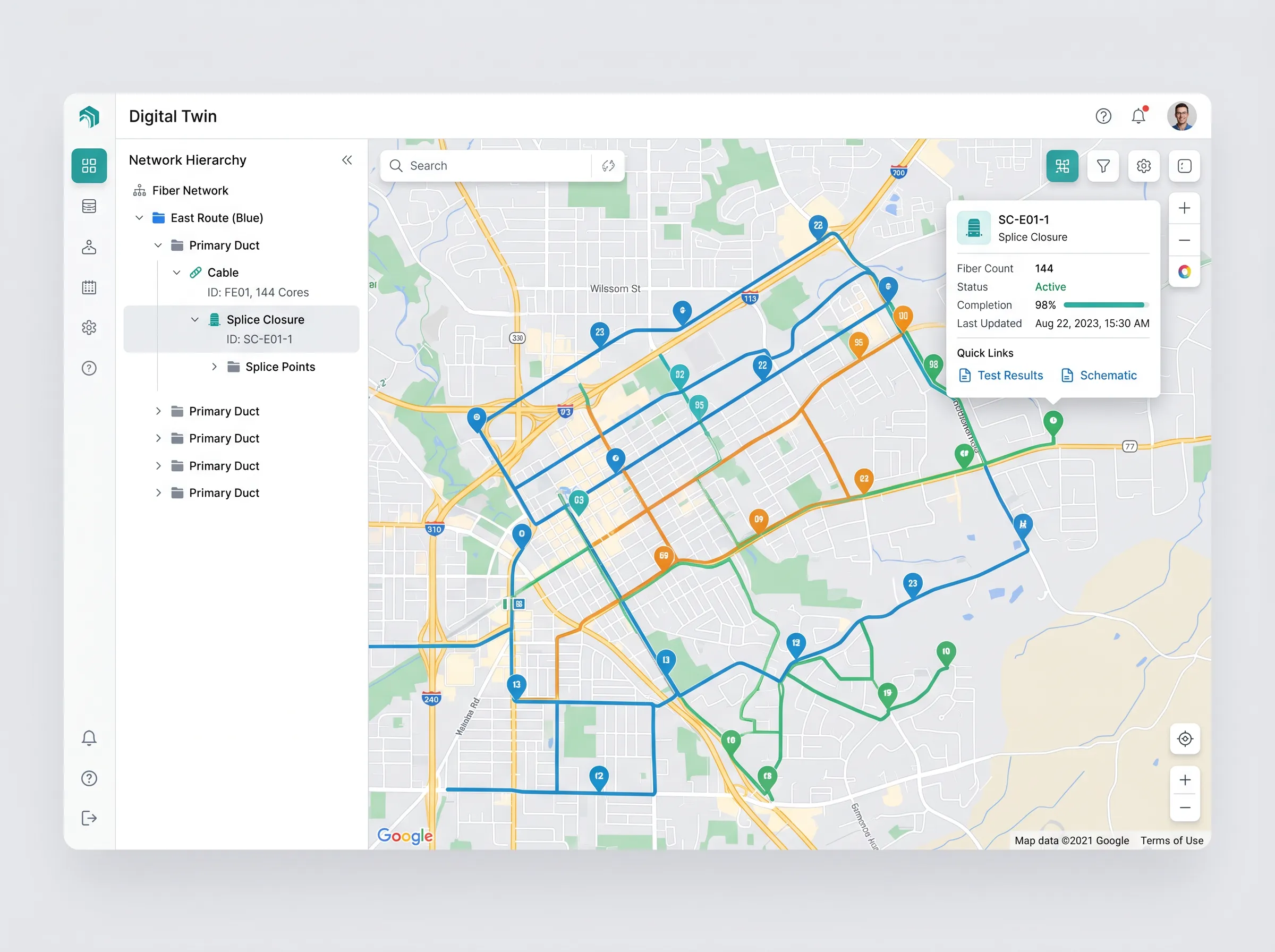Click the green map marker 98

[933, 366]
